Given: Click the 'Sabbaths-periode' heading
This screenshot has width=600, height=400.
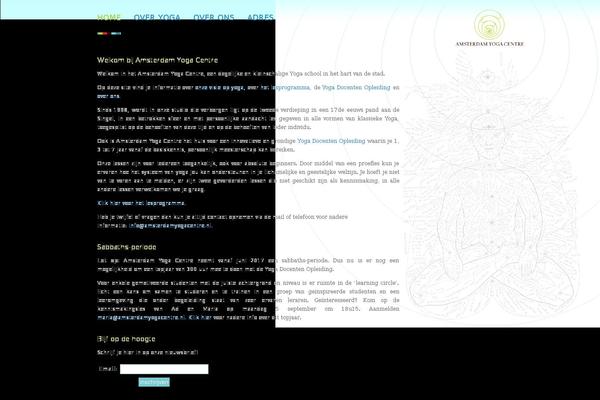Looking at the screenshot, I should 126,247.
